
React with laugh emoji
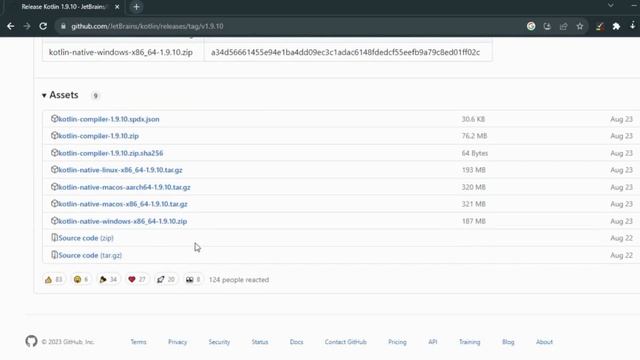(x=81, y=280)
